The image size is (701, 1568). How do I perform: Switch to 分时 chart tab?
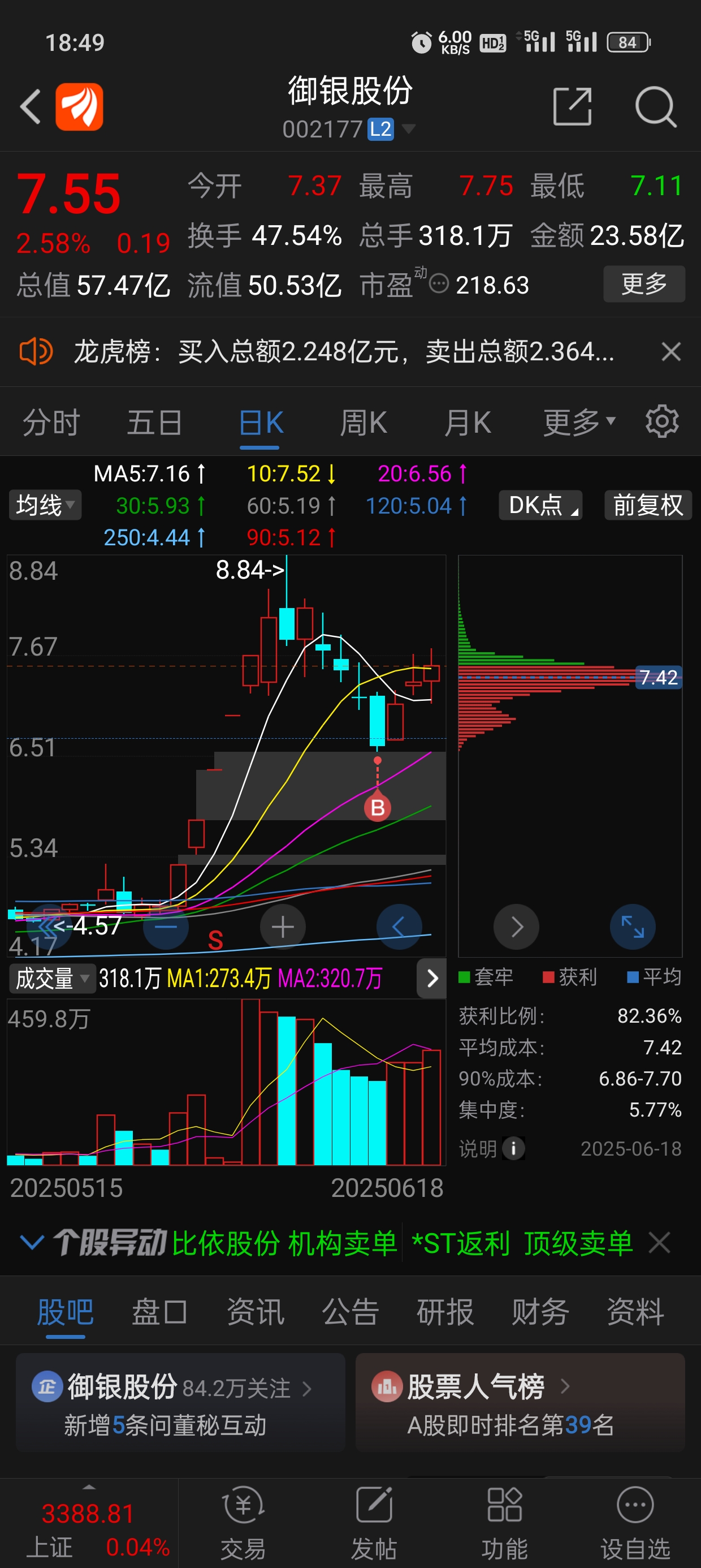click(x=51, y=423)
